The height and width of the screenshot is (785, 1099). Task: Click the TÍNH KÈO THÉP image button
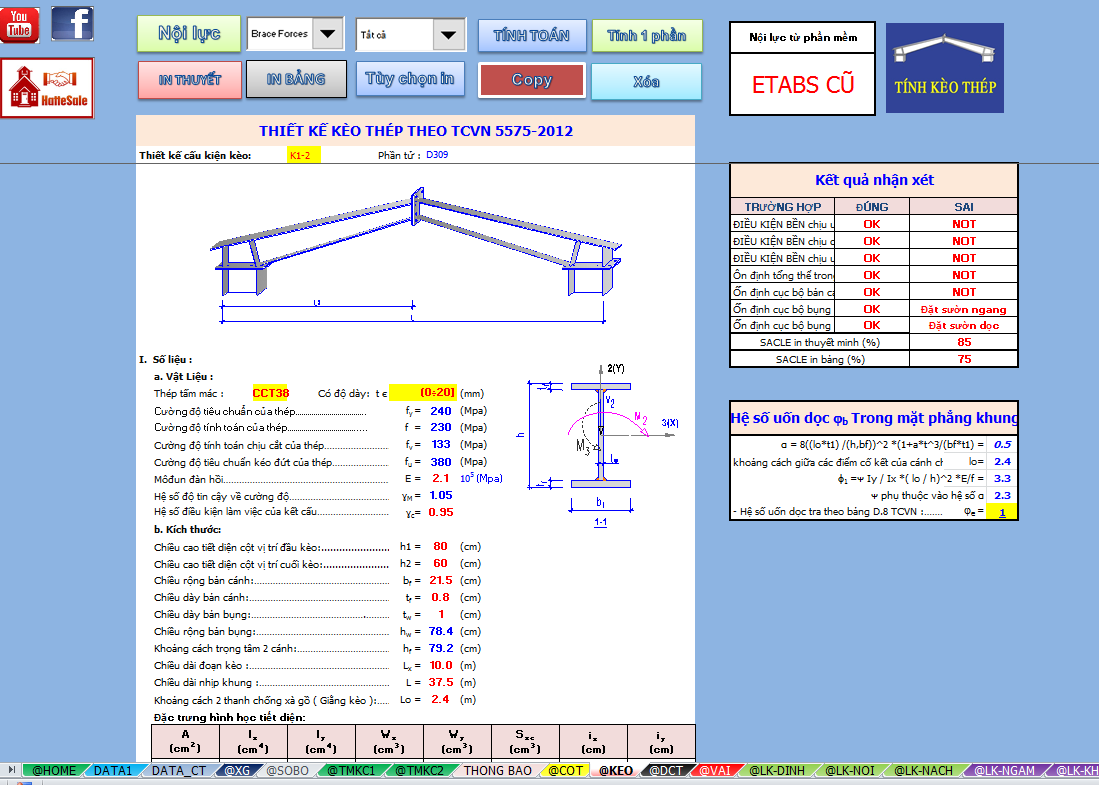coord(945,68)
